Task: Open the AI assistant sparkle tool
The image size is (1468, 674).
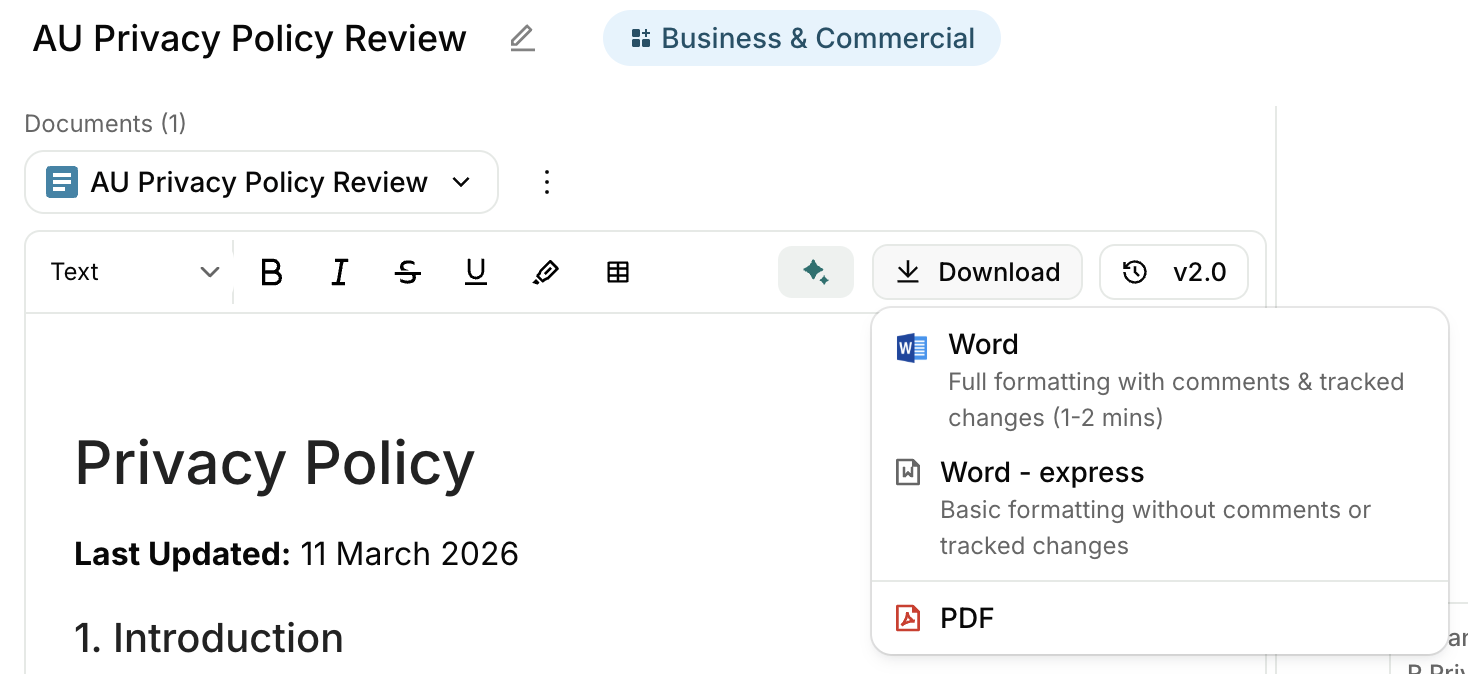Action: click(816, 271)
